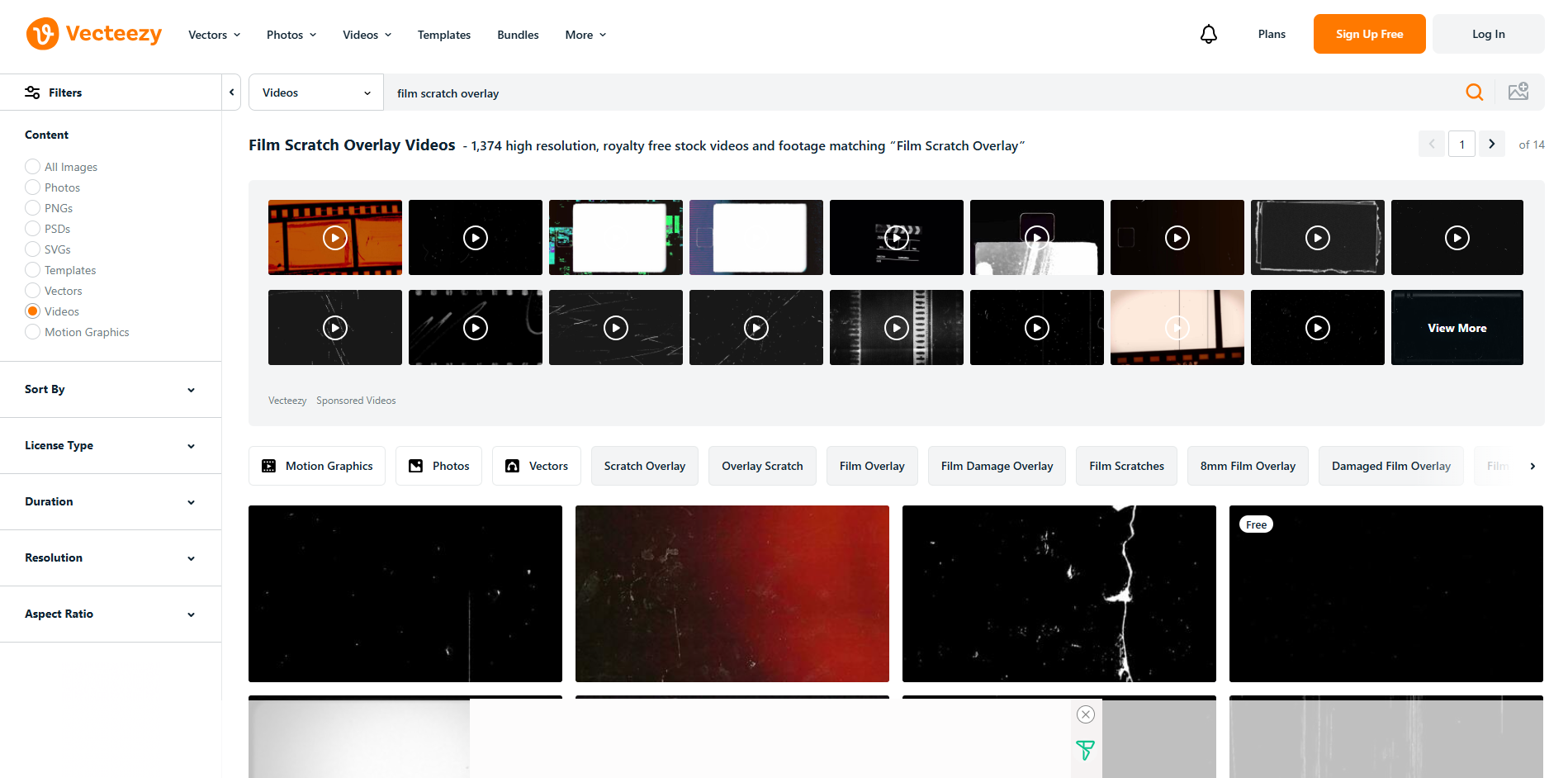Open the More navigation dropdown
Image resolution: width=1568 pixels, height=778 pixels.
click(586, 35)
